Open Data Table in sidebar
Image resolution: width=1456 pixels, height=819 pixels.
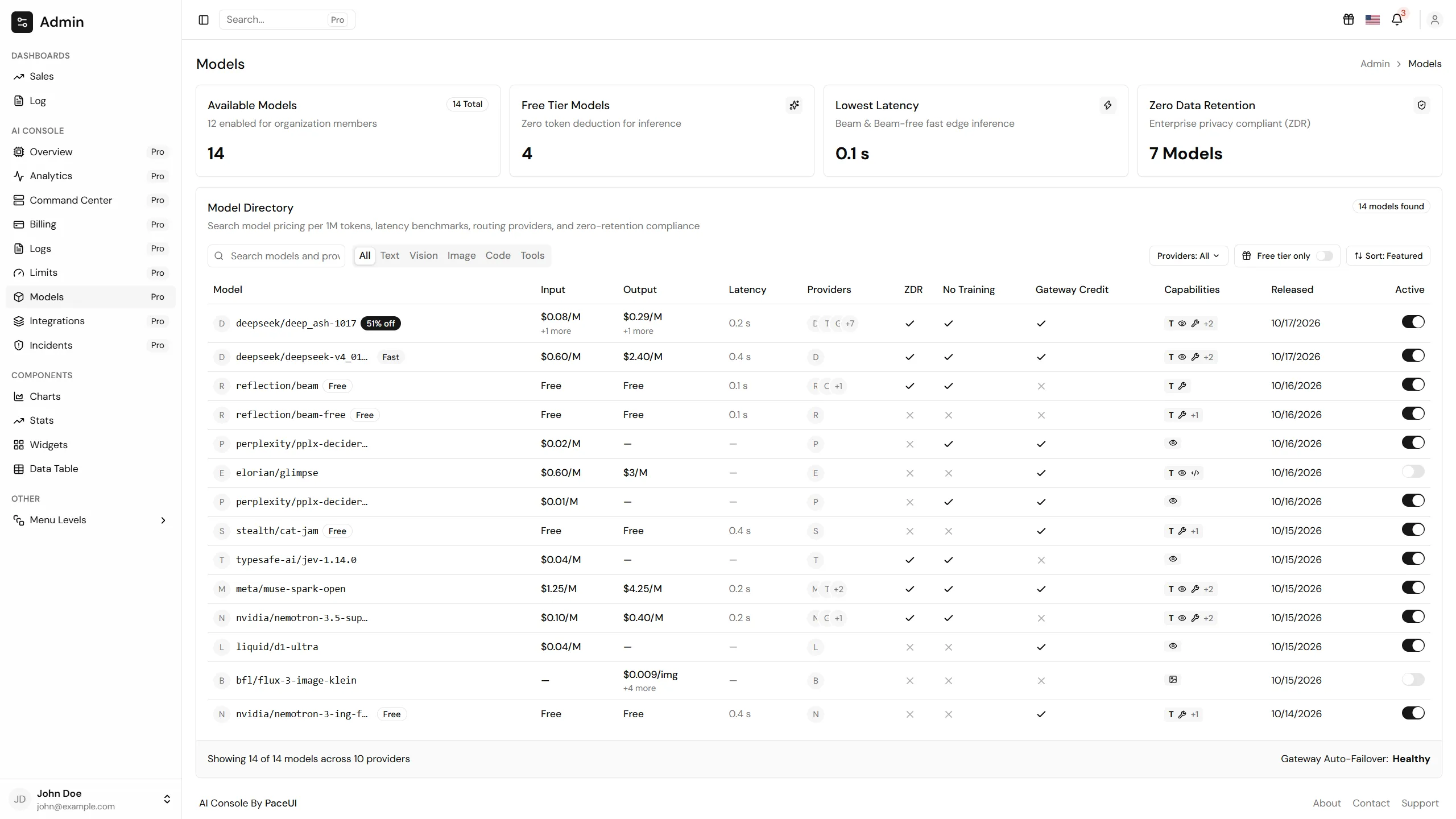[91, 469]
